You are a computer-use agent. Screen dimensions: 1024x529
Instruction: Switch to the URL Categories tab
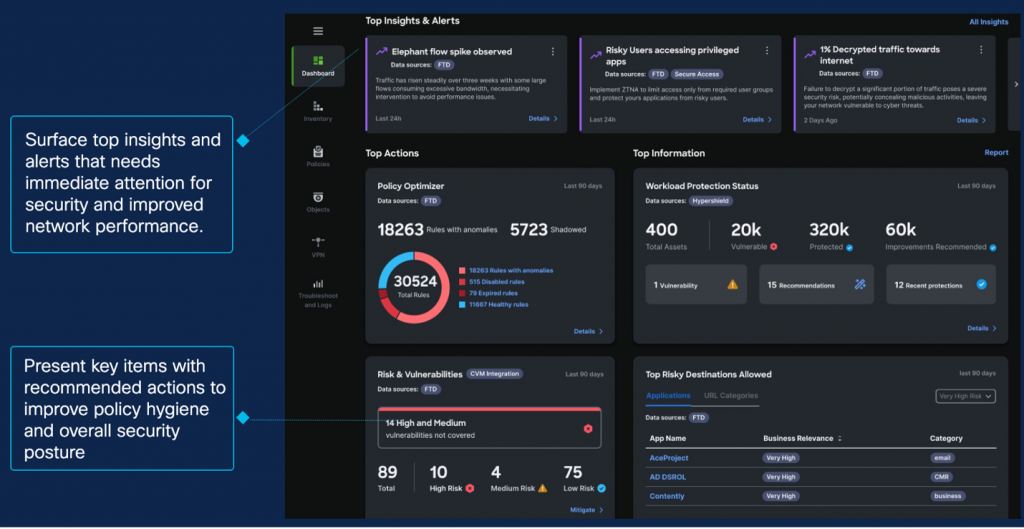click(731, 396)
